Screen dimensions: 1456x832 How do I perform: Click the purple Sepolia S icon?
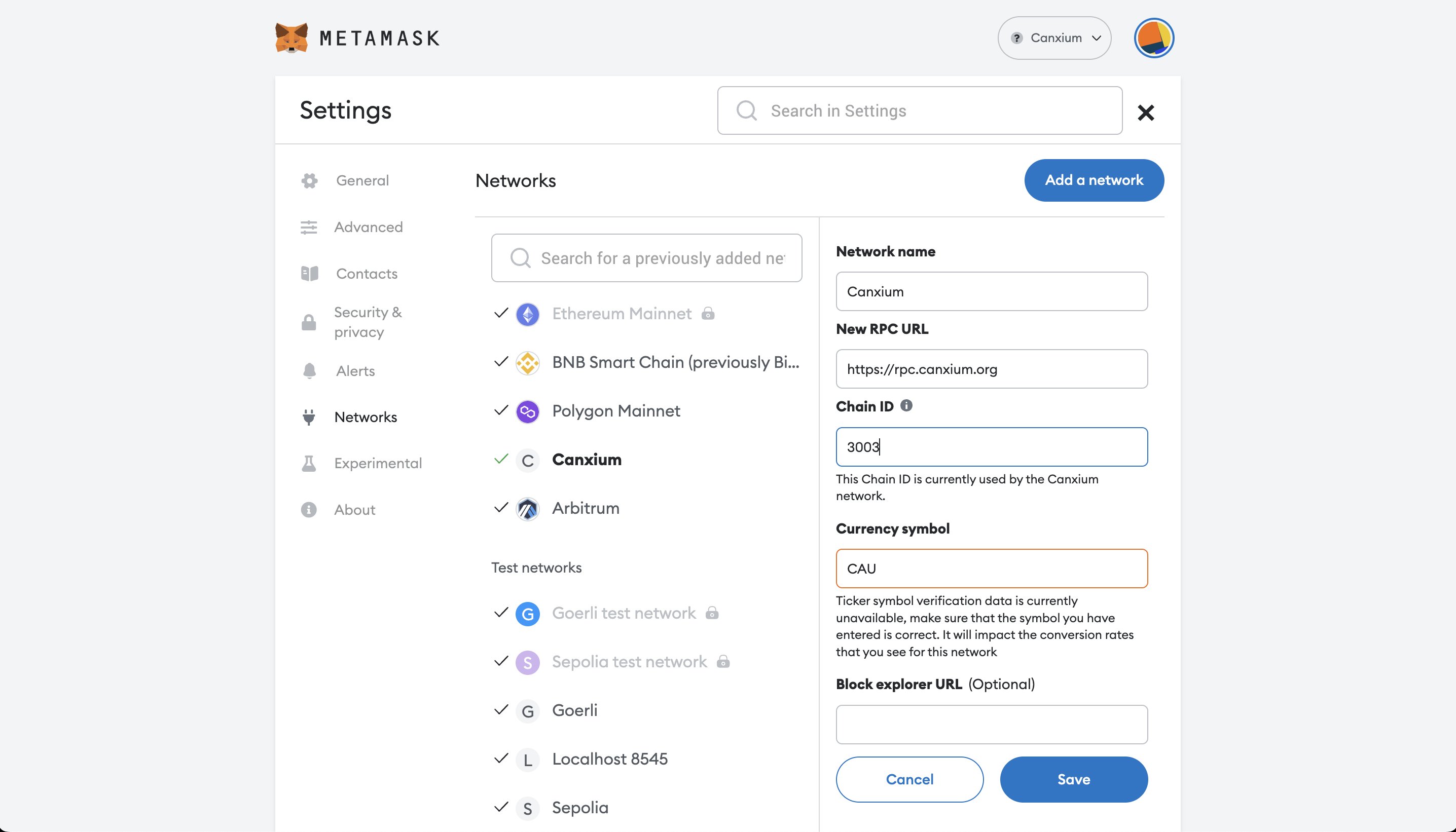click(527, 662)
